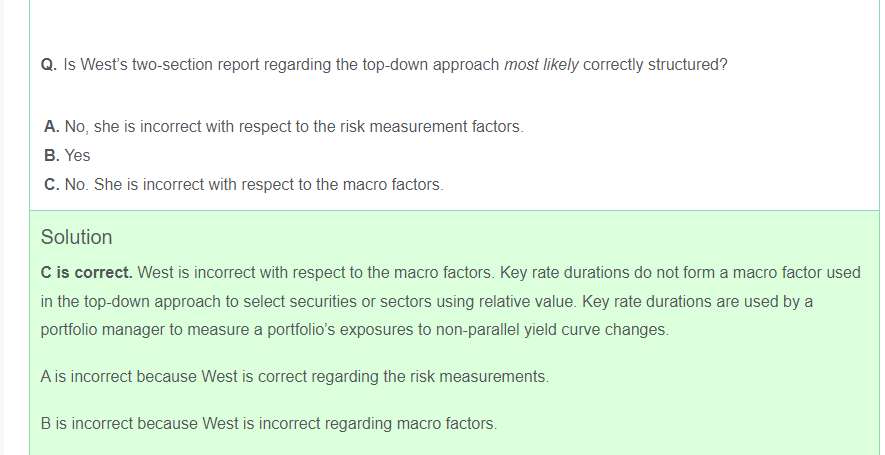Click the italic 'most likely' phrase in question
The height and width of the screenshot is (455, 885).
click(541, 65)
